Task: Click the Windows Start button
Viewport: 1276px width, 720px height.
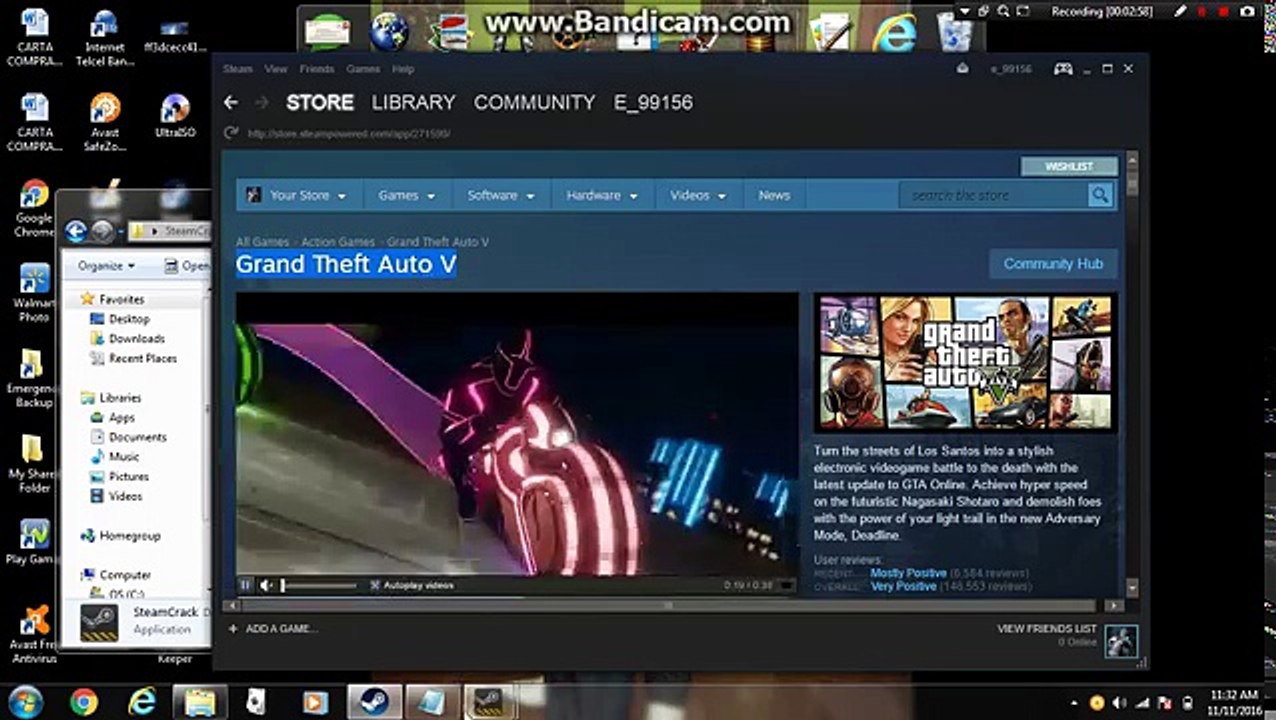Action: tap(24, 701)
